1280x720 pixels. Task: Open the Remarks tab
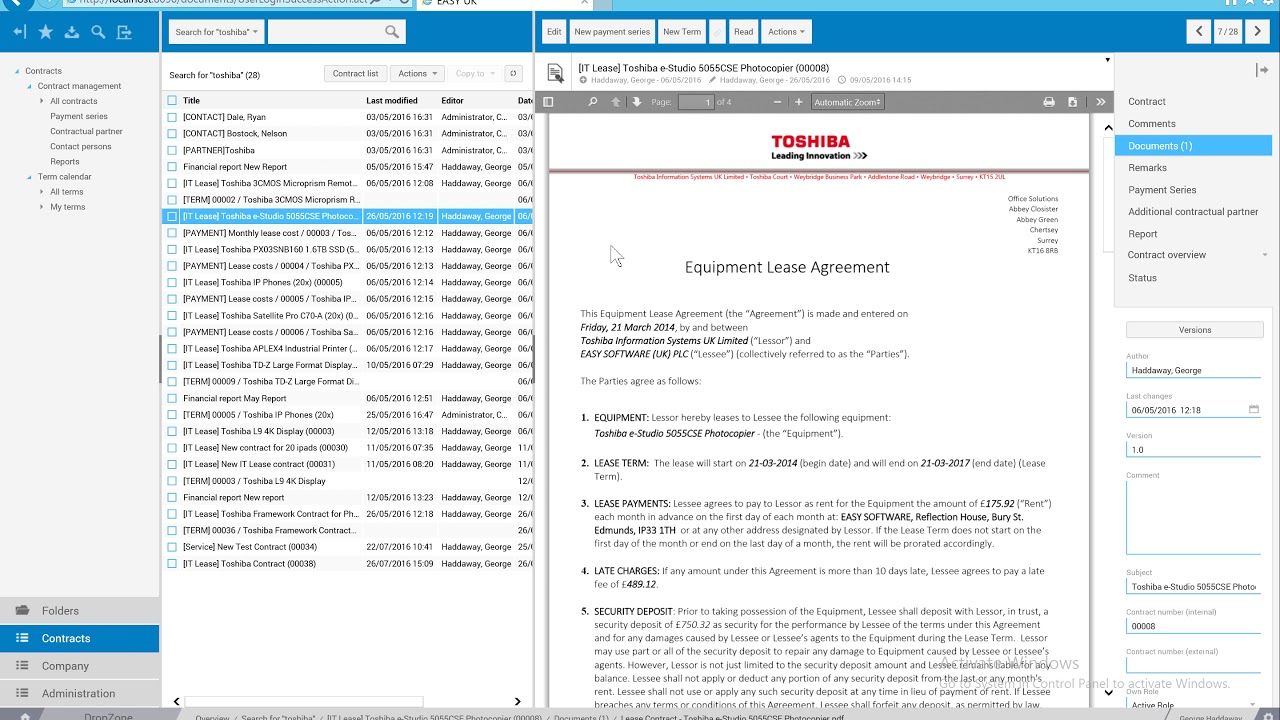point(1193,168)
